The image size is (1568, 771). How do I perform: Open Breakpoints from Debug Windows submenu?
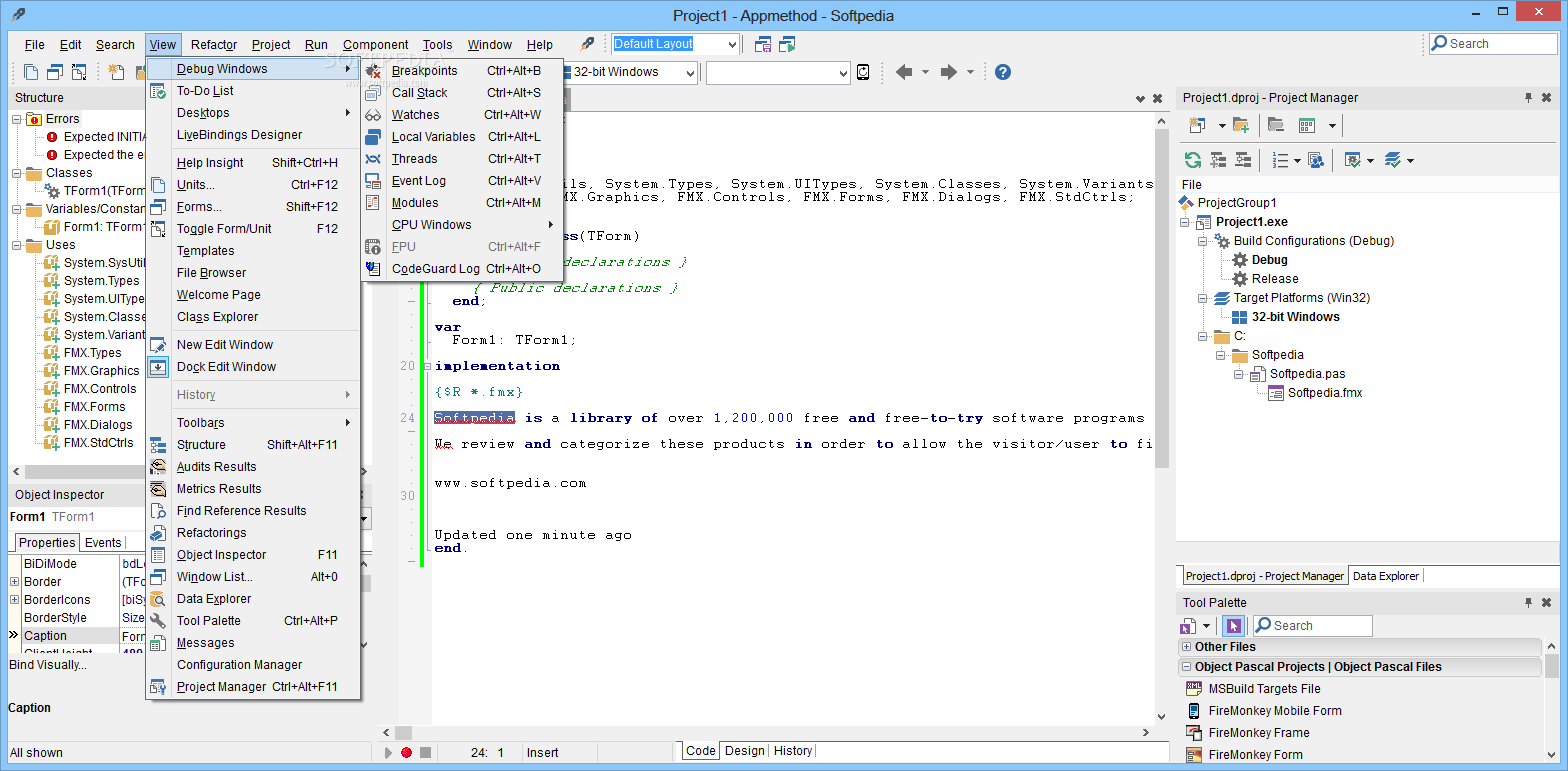coord(424,71)
